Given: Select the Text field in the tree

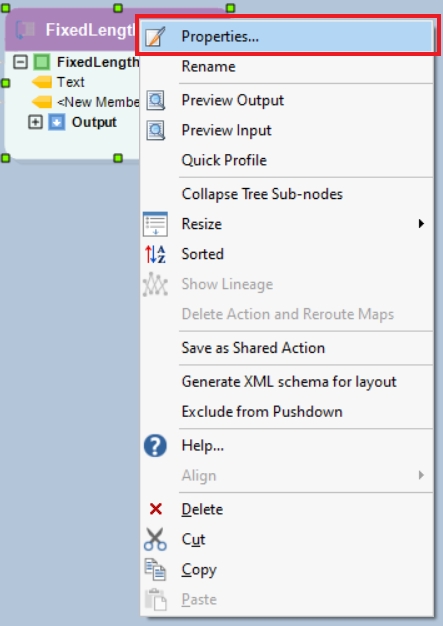Looking at the screenshot, I should click(71, 82).
